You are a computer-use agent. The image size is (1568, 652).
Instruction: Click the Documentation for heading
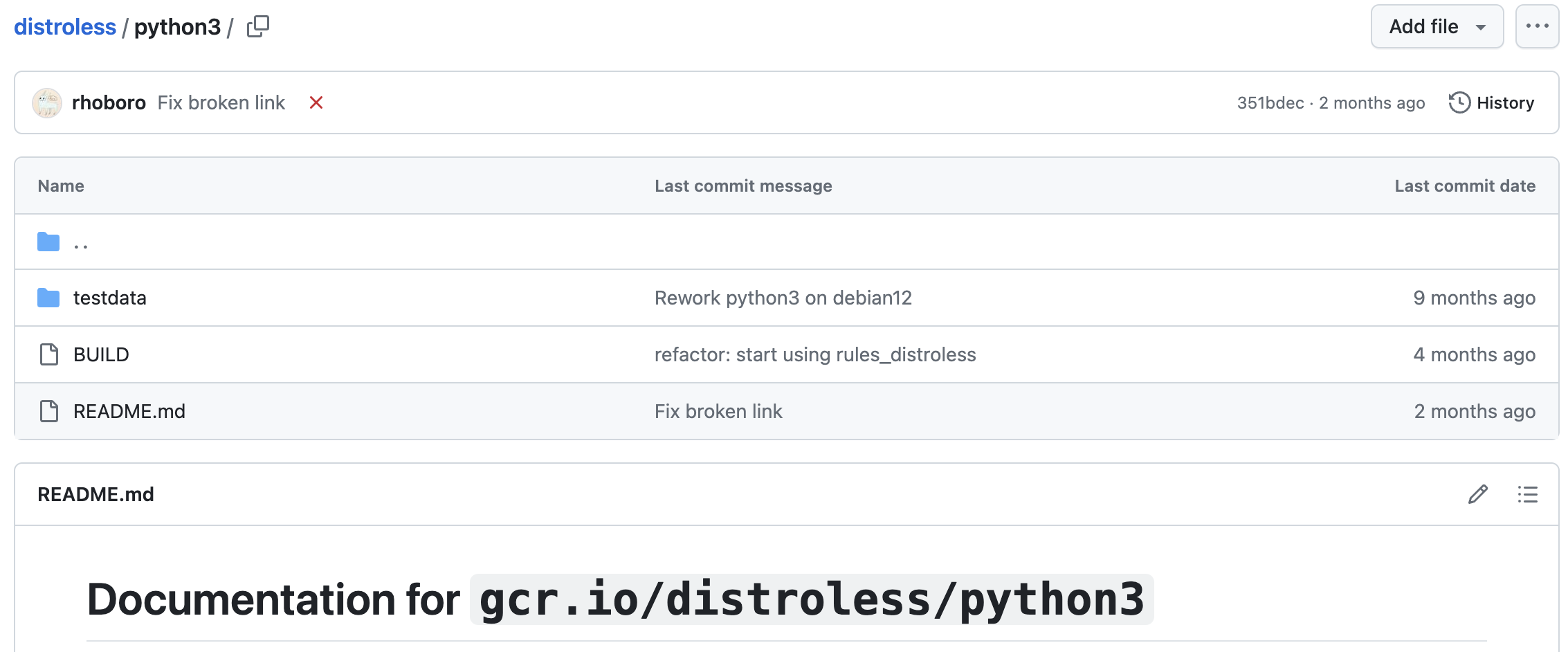(x=273, y=599)
